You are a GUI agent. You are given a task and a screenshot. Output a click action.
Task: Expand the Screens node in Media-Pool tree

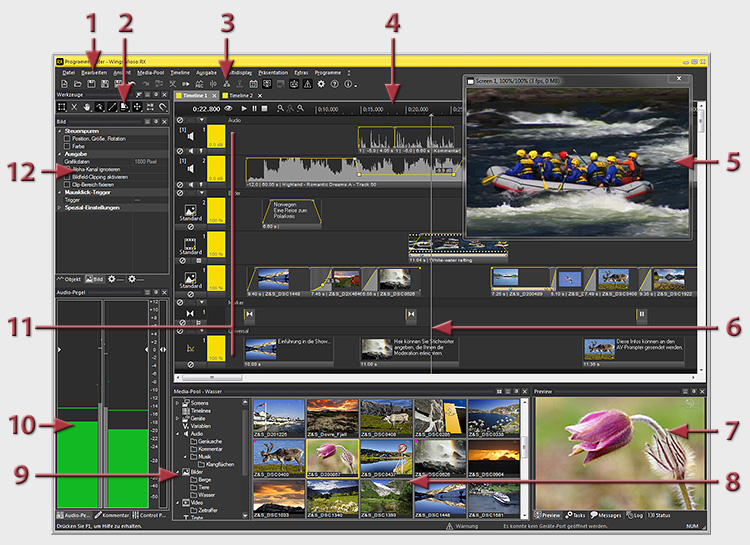[x=177, y=403]
